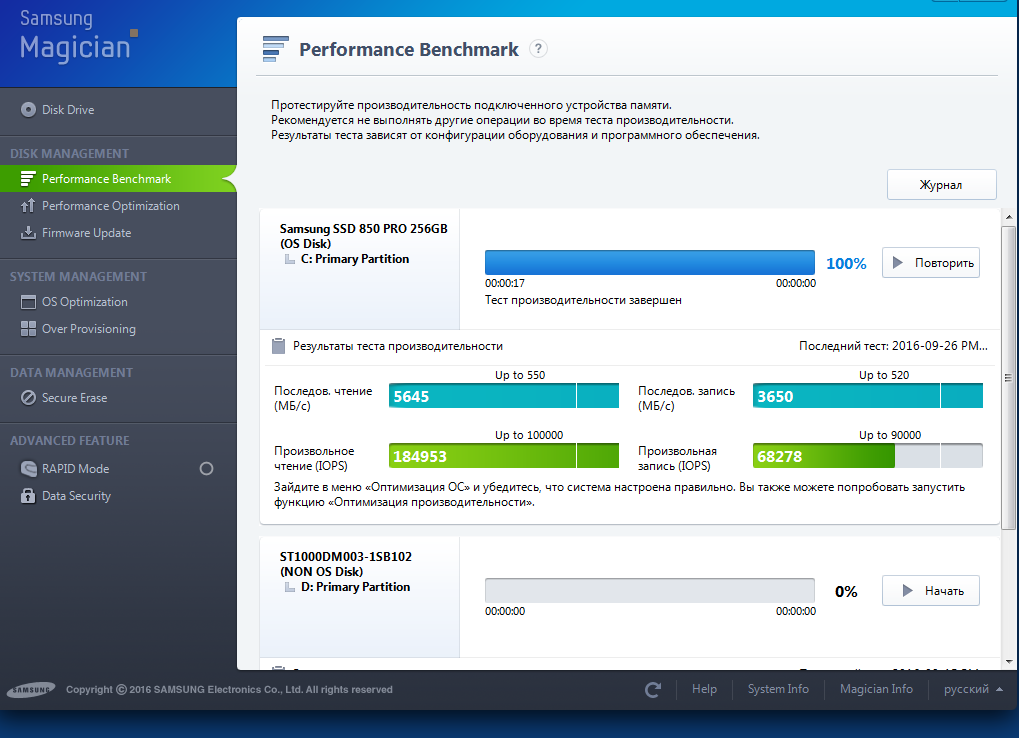Click the scrollbar down arrow
Image resolution: width=1019 pixels, height=738 pixels.
click(1009, 662)
